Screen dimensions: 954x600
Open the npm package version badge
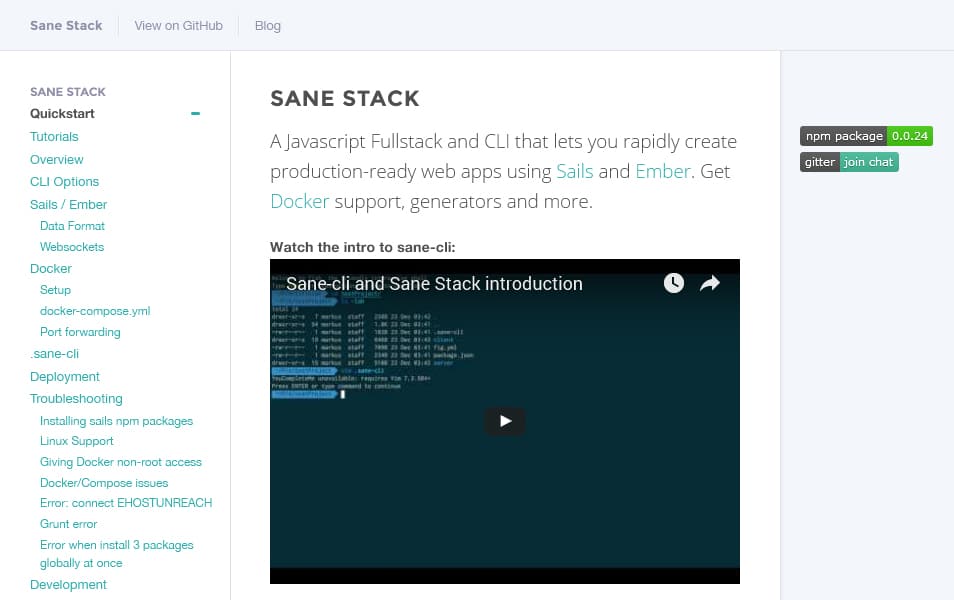point(866,136)
